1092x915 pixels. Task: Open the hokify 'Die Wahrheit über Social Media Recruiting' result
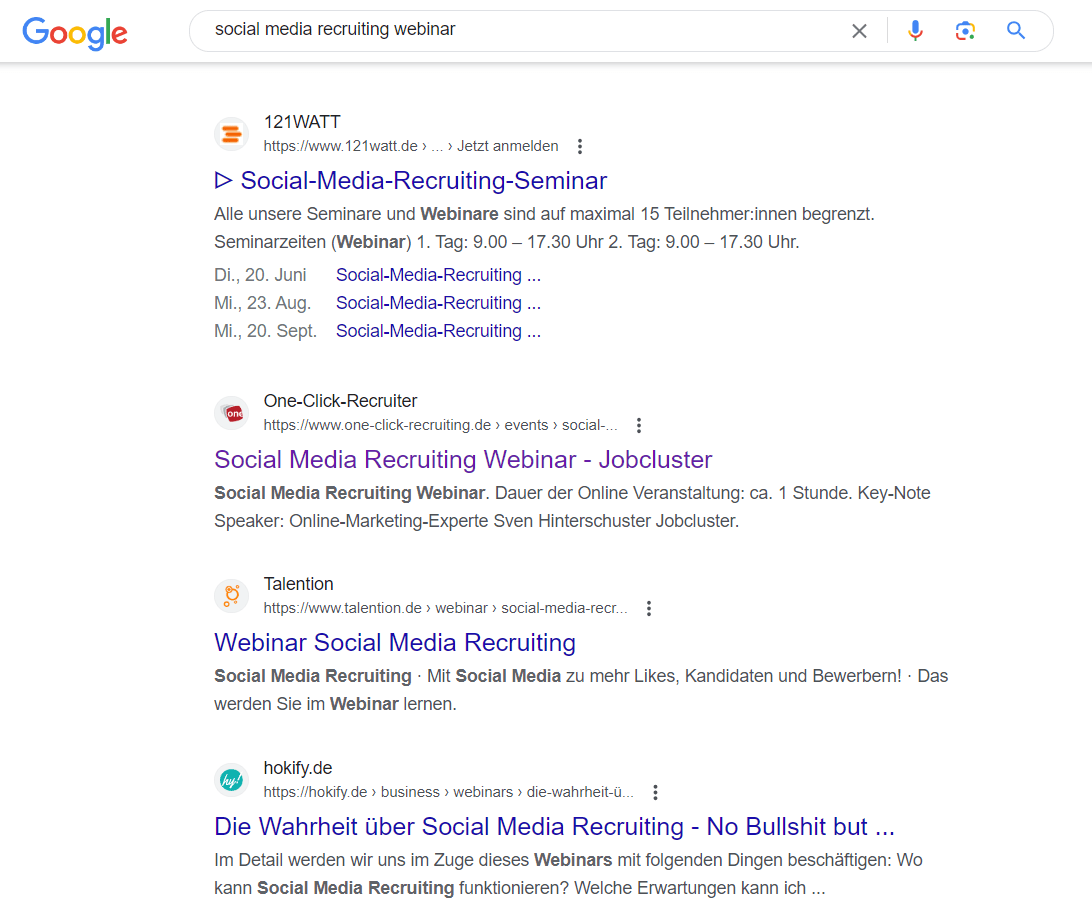coord(553,826)
